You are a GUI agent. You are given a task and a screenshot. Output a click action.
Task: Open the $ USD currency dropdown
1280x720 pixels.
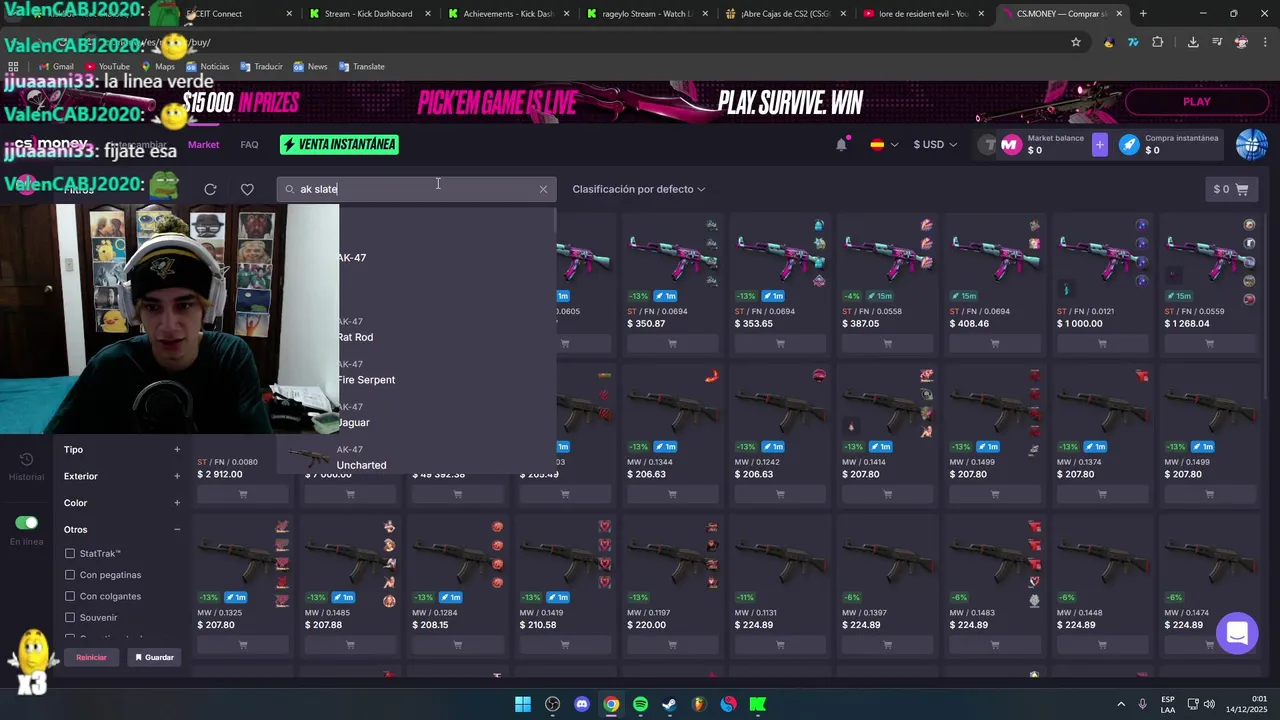(x=935, y=145)
